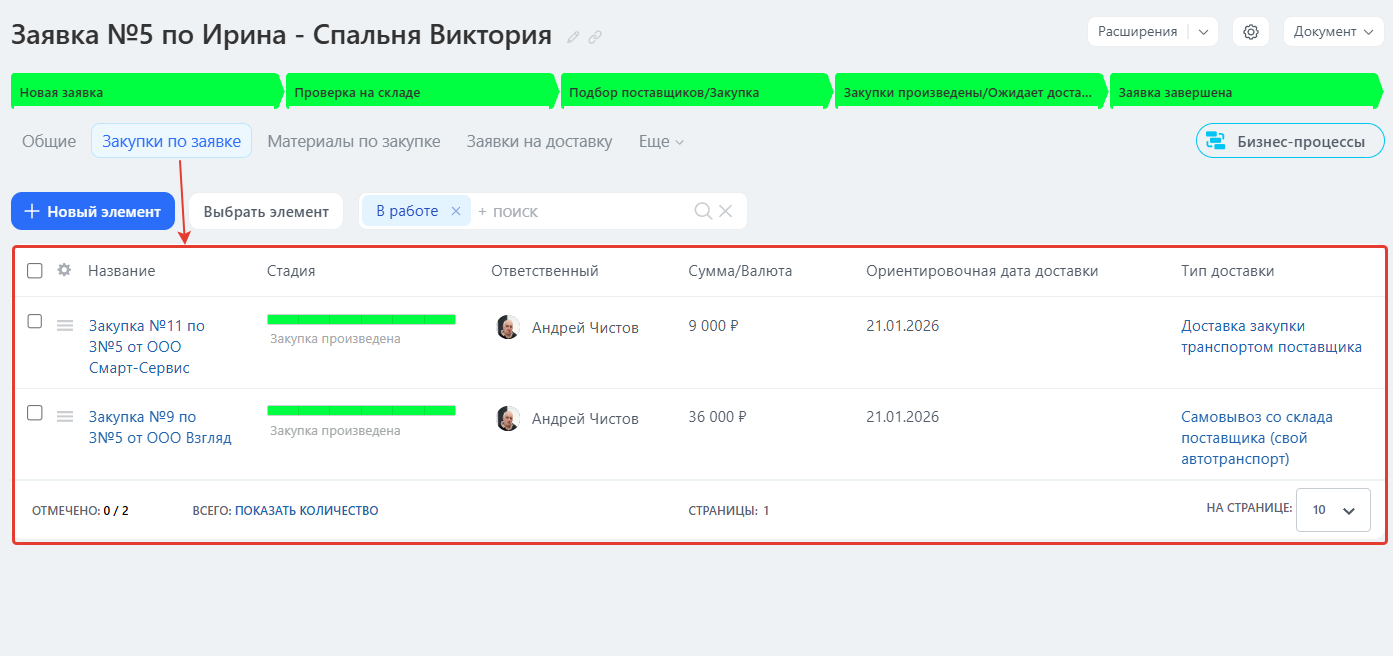The height and width of the screenshot is (656, 1393).
Task: Toggle select-all checkbox in table header
Action: pos(35,271)
